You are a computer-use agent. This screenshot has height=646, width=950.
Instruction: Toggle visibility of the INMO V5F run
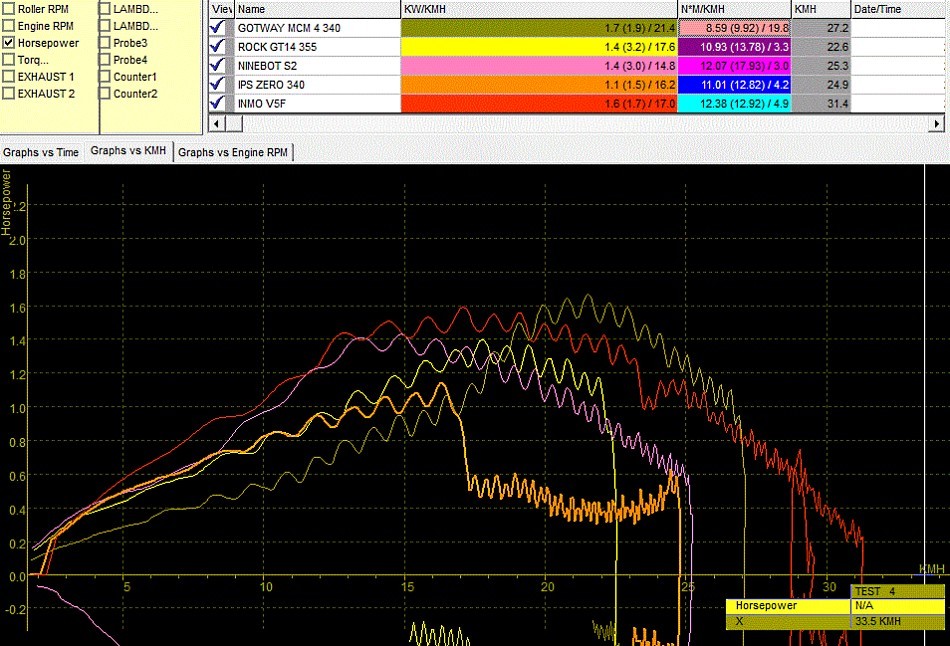[219, 104]
